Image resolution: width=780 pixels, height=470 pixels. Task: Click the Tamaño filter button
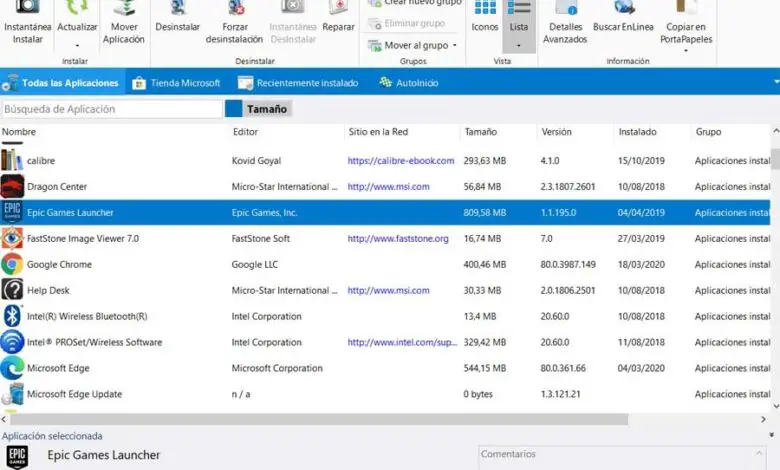[x=267, y=109]
